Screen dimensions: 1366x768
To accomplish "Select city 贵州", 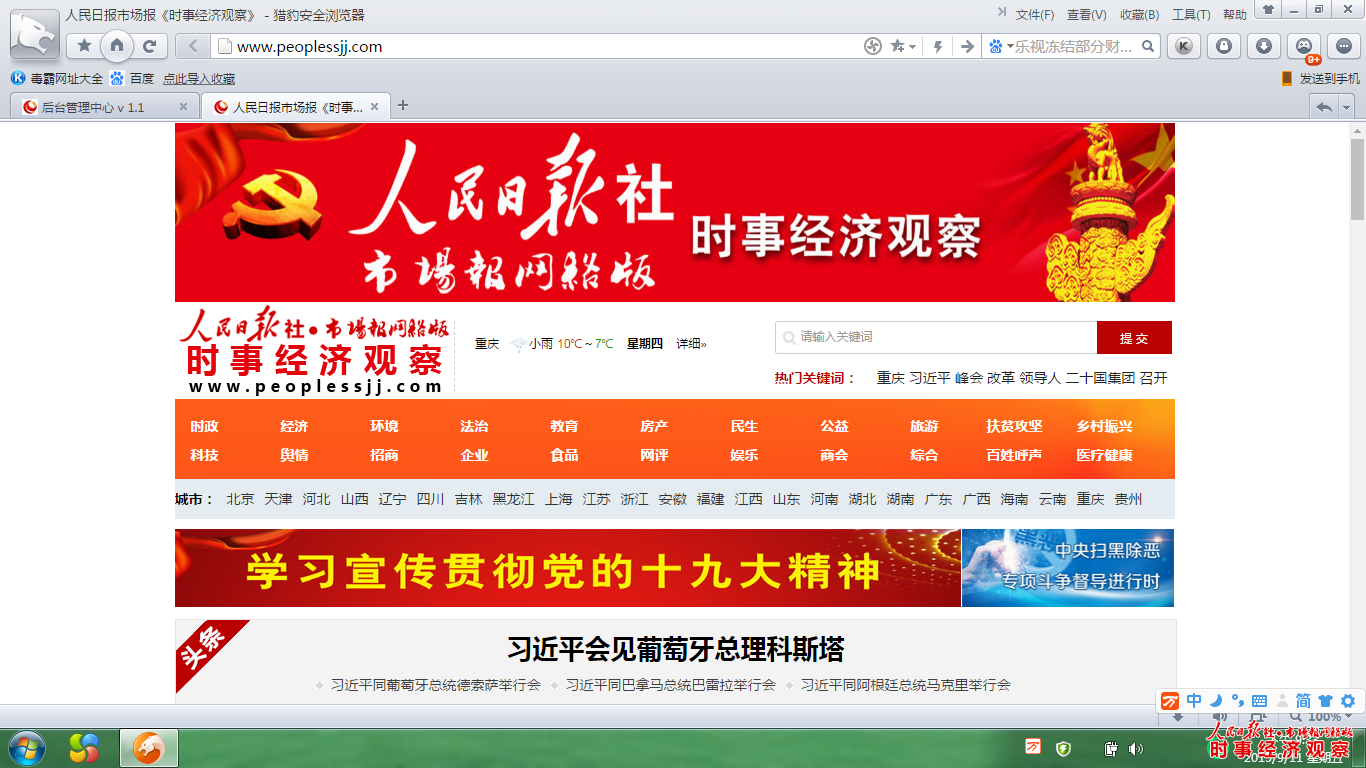I will click(x=1128, y=499).
